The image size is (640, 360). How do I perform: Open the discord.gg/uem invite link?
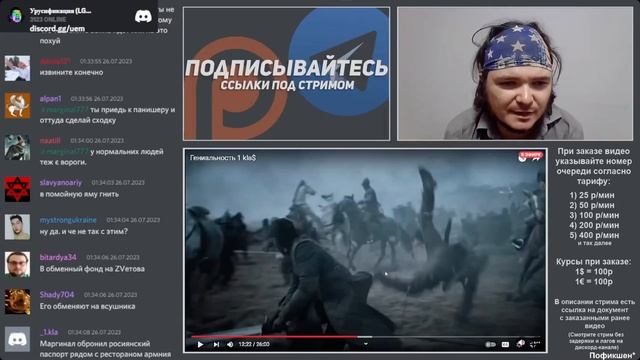[x=58, y=29]
